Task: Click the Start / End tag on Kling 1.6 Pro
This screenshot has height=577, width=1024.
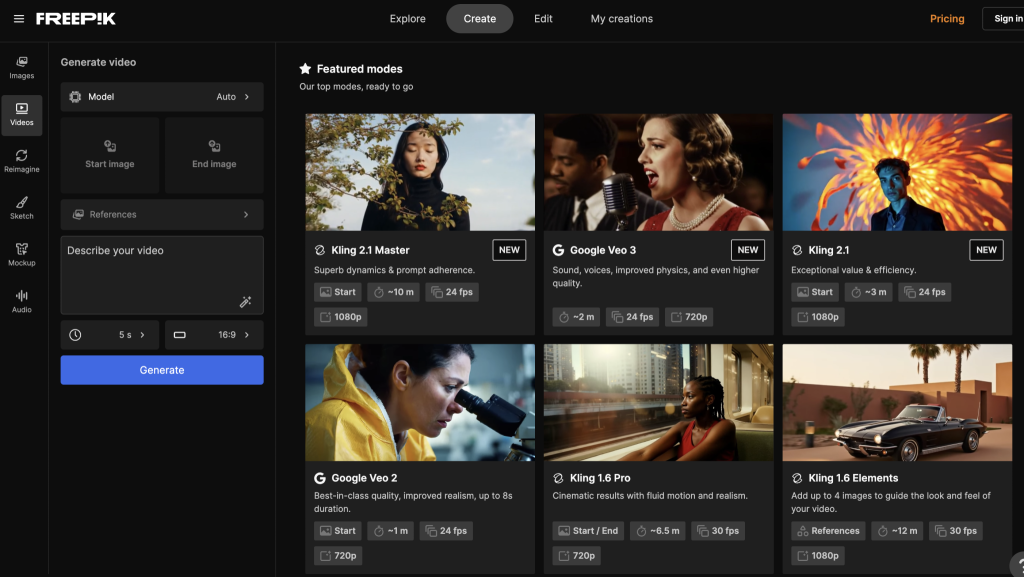Action: pyautogui.click(x=588, y=531)
